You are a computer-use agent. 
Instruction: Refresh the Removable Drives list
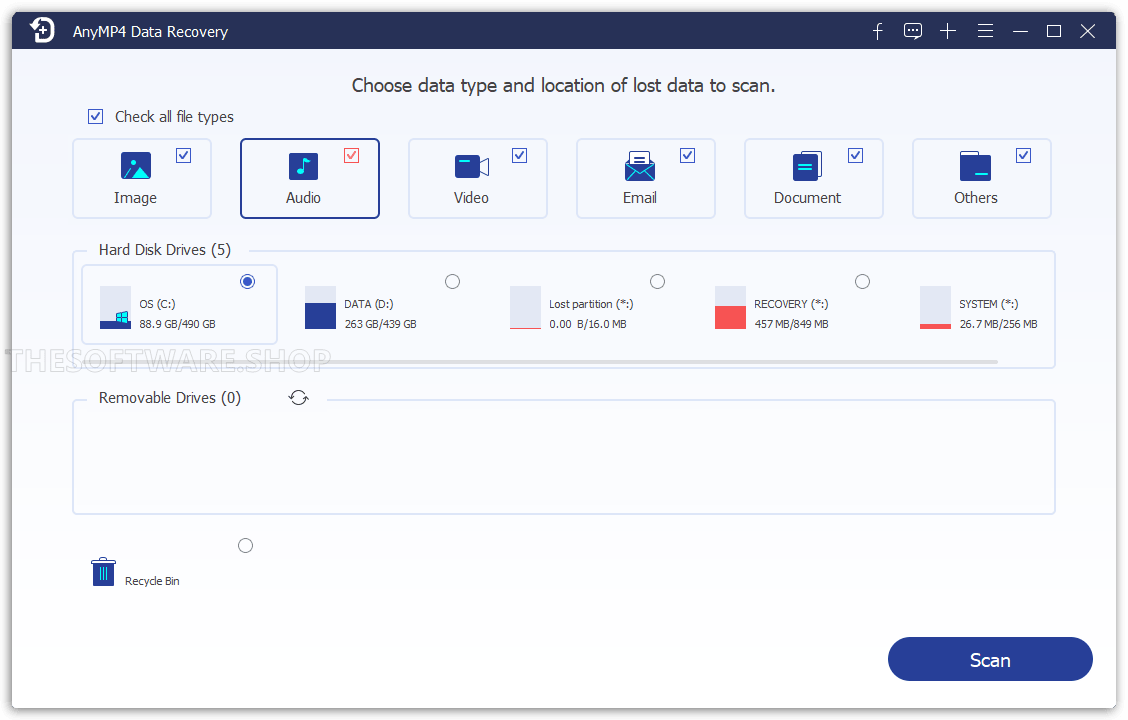point(299,398)
